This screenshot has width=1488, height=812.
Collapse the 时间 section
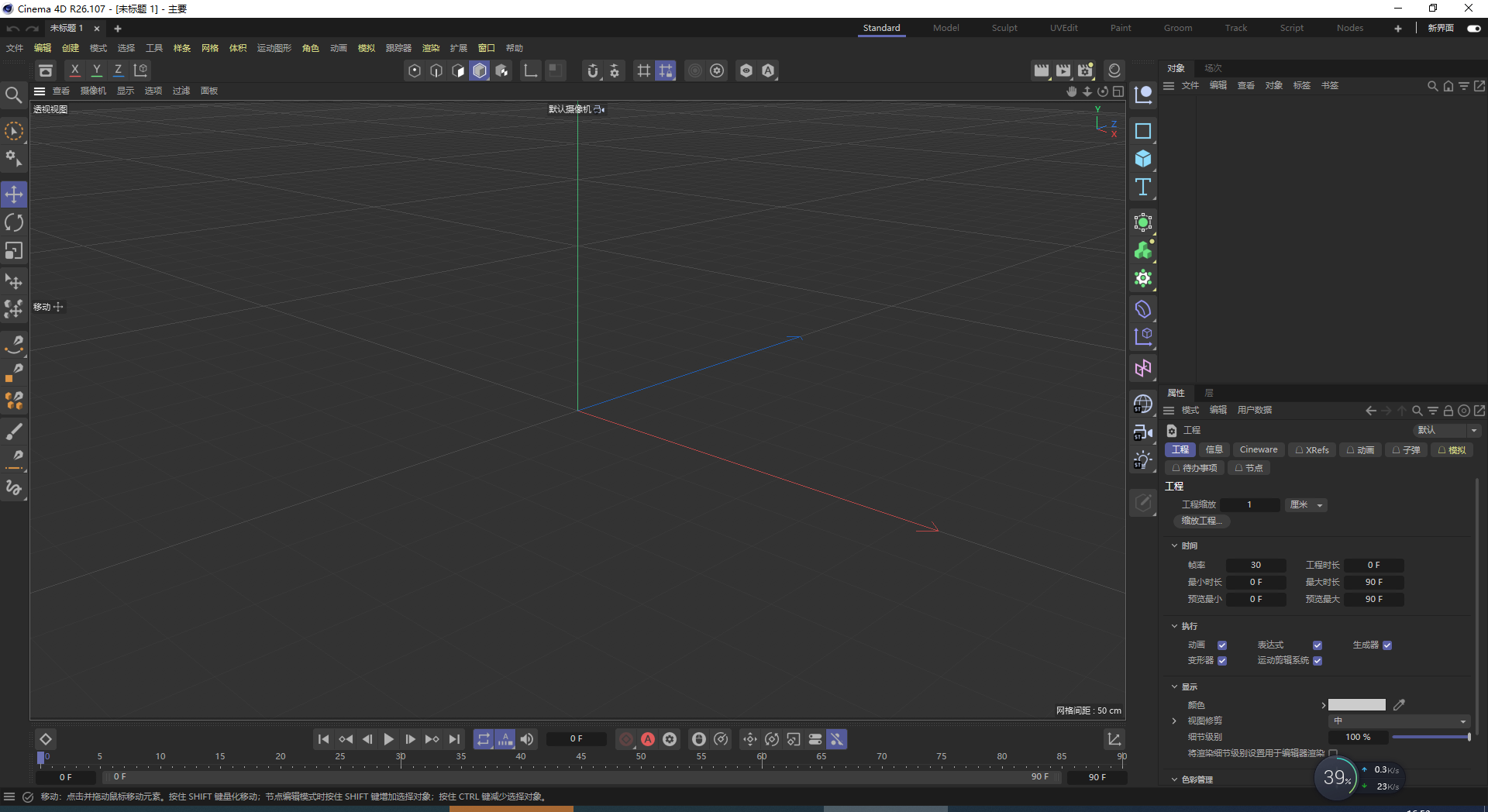(x=1174, y=546)
